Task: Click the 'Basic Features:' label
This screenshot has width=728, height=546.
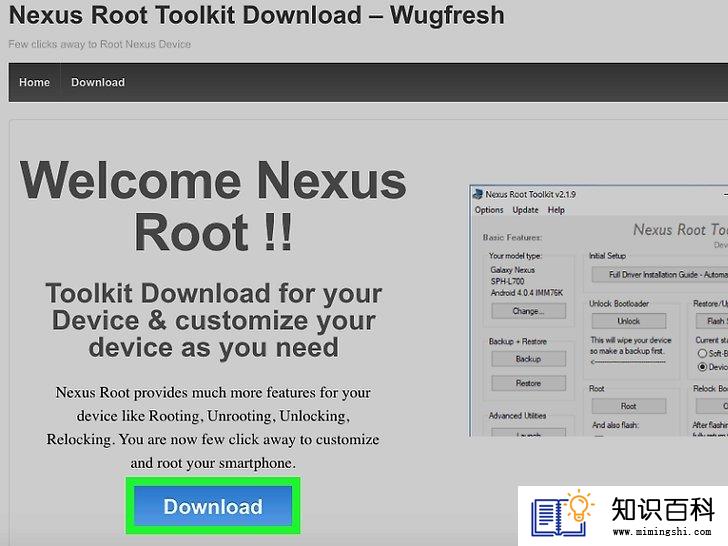Action: click(x=512, y=237)
